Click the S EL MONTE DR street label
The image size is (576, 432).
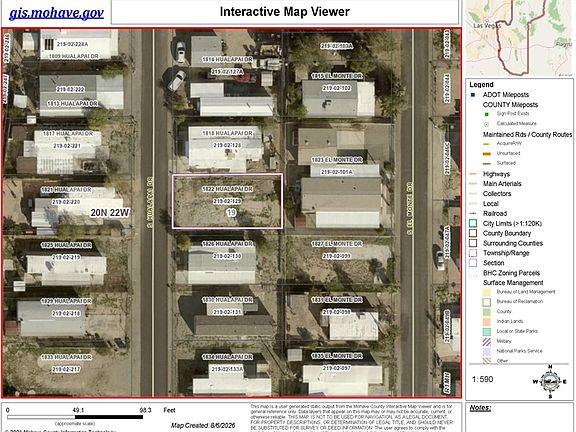410,208
